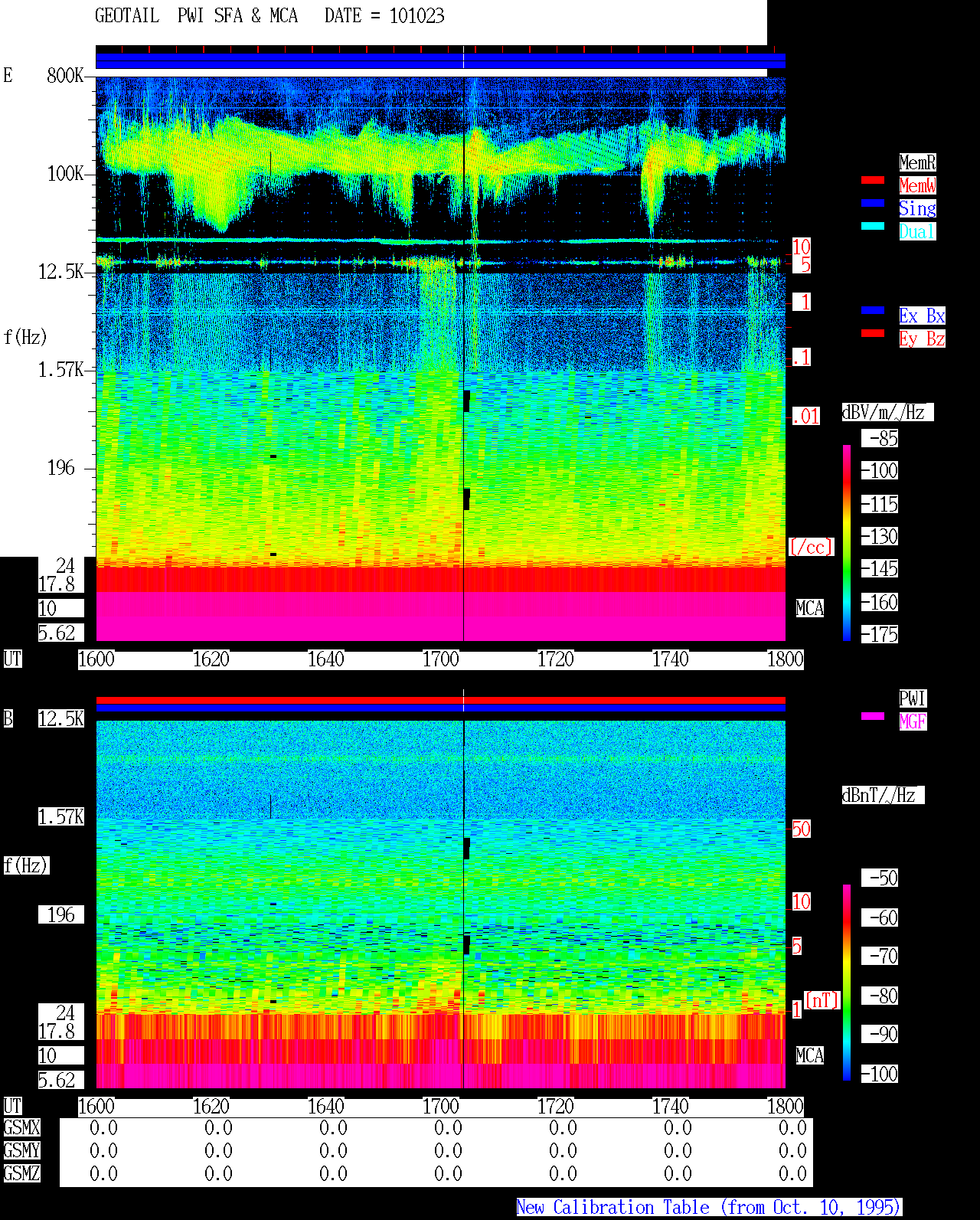Click the -115 color scale value
The width and height of the screenshot is (980, 1220).
tap(880, 504)
